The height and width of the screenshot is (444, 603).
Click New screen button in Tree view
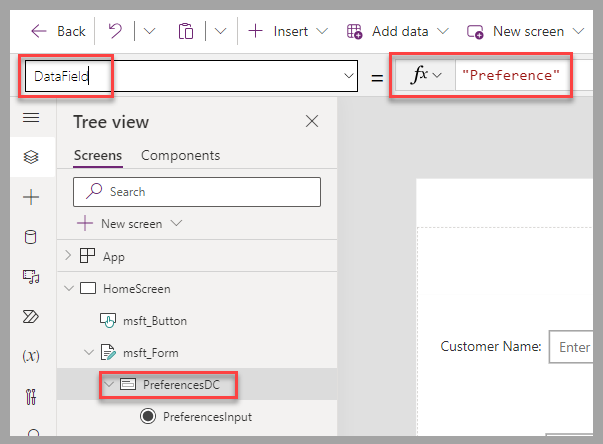(x=131, y=224)
